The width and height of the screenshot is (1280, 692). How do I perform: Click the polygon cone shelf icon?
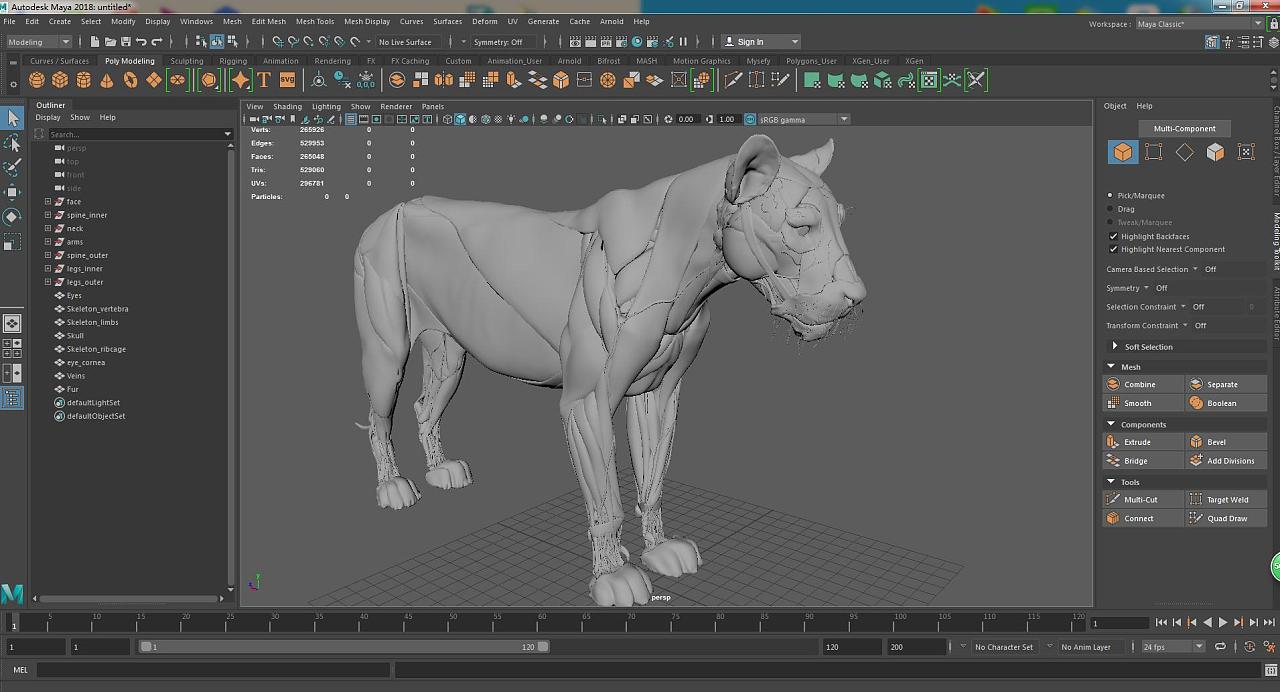107,80
